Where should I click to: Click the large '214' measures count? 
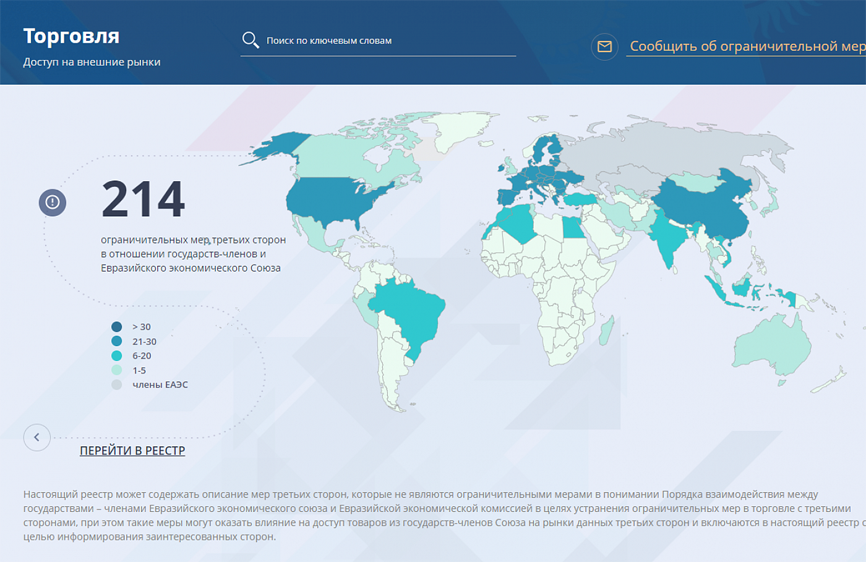click(143, 199)
